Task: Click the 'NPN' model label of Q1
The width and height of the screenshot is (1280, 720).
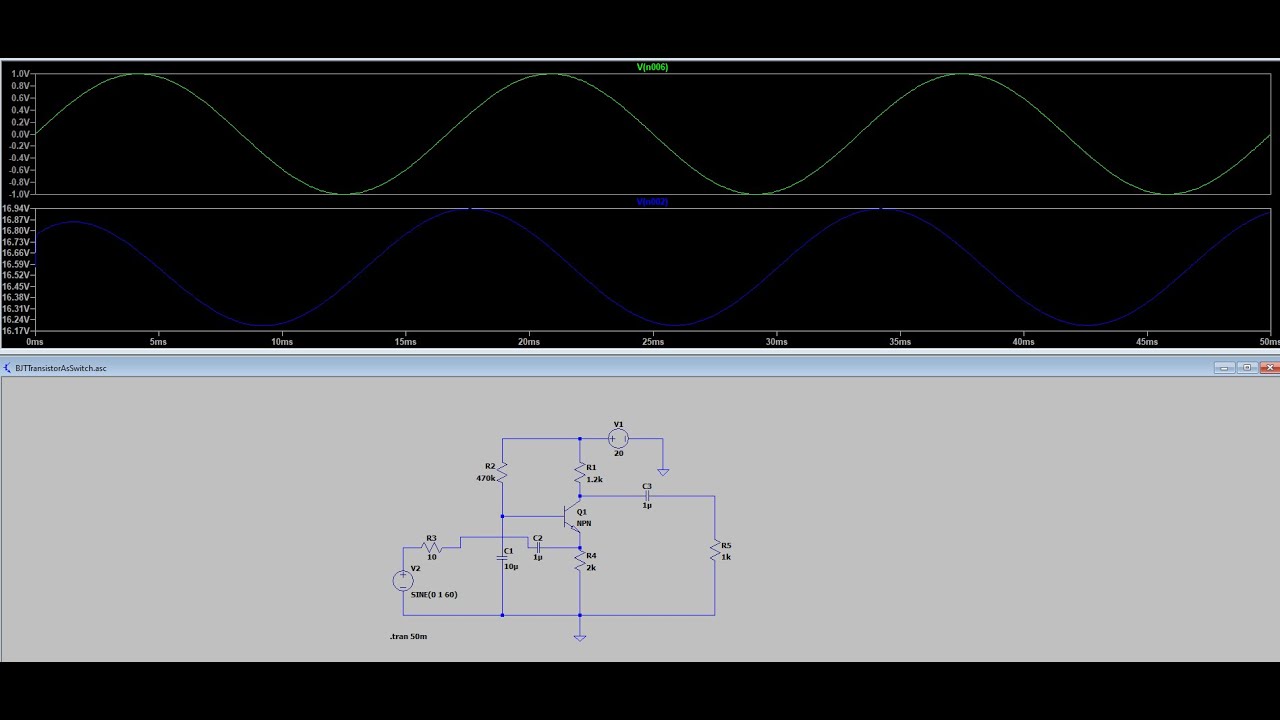Action: 584,523
